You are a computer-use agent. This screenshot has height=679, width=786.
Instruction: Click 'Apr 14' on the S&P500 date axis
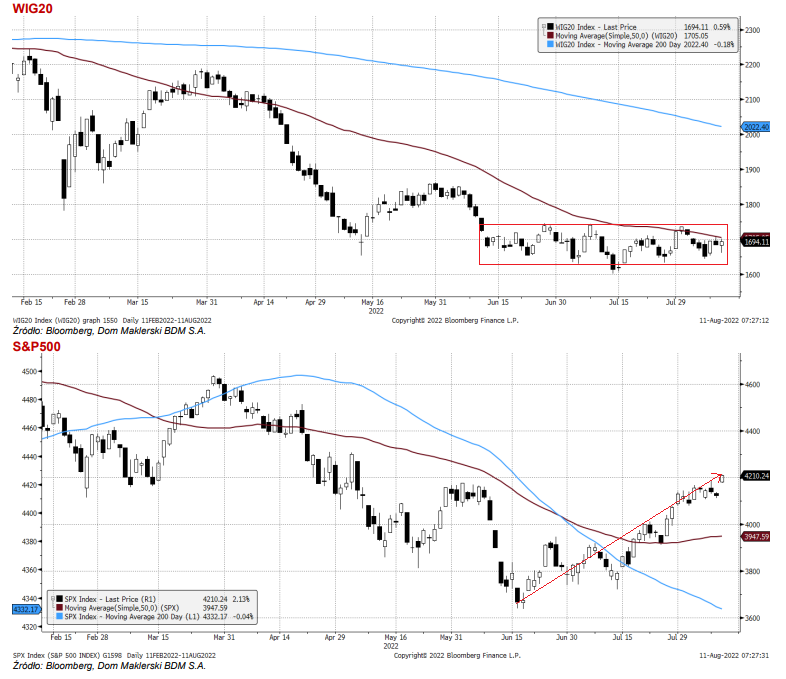tap(279, 637)
